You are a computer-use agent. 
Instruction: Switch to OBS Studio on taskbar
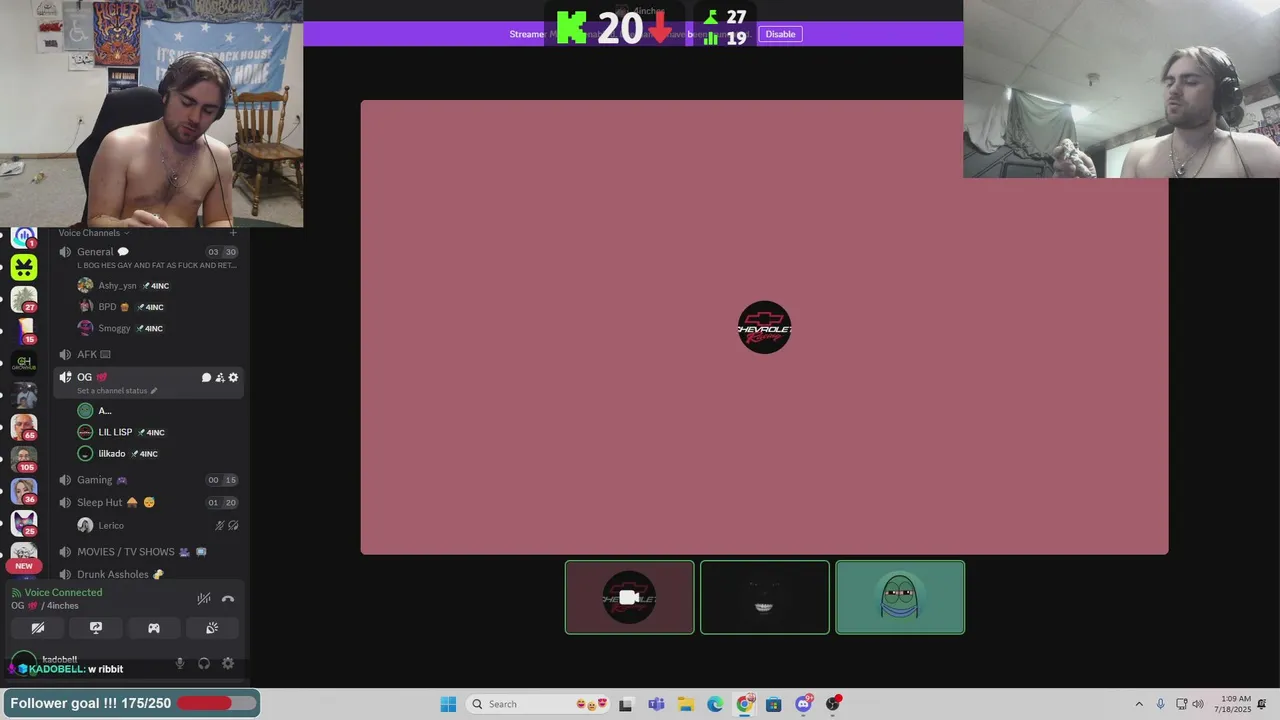click(832, 704)
